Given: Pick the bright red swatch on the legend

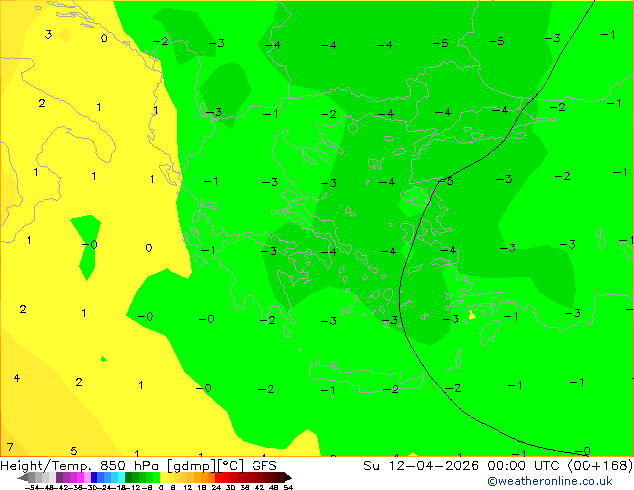Looking at the screenshot, I should (218, 477).
